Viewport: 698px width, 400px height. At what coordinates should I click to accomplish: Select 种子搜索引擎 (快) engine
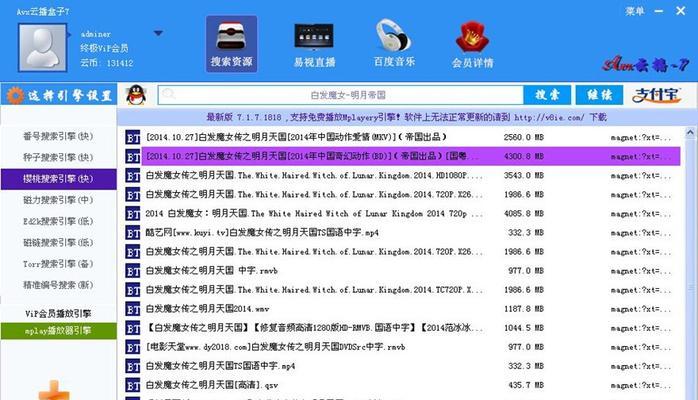pyautogui.click(x=58, y=158)
